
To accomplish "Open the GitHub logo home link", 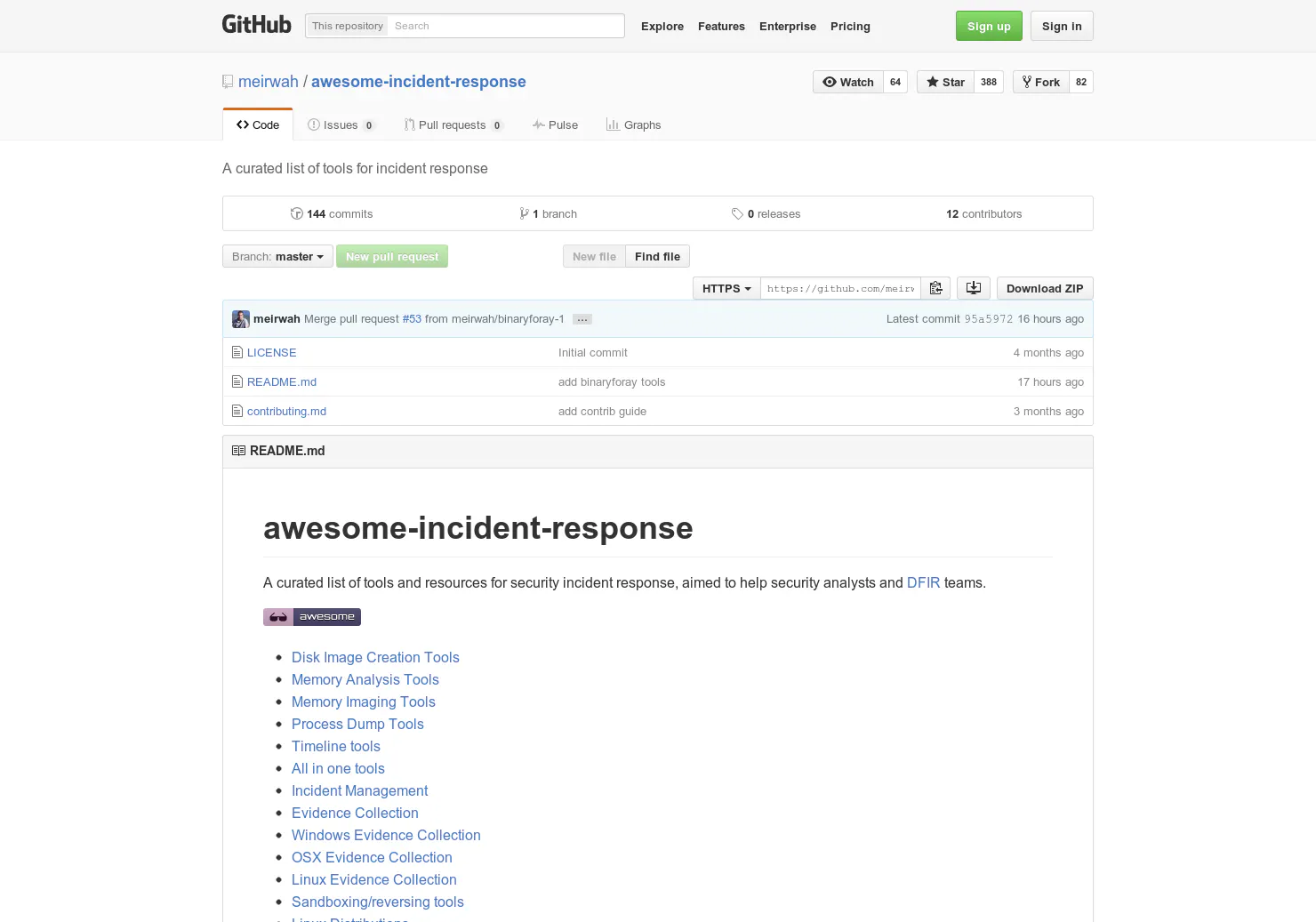I will [256, 25].
